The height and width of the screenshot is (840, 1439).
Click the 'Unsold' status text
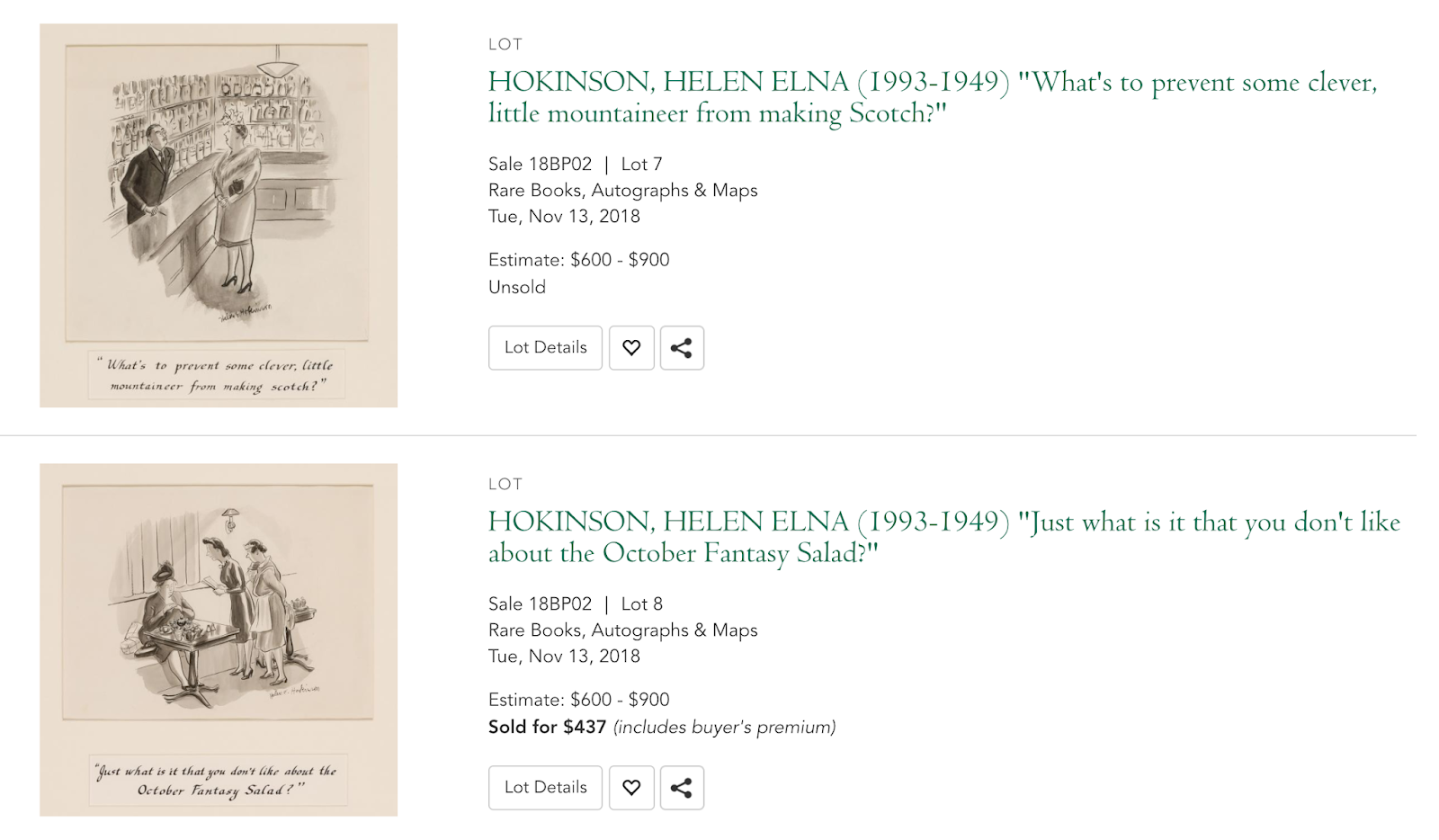[x=517, y=287]
